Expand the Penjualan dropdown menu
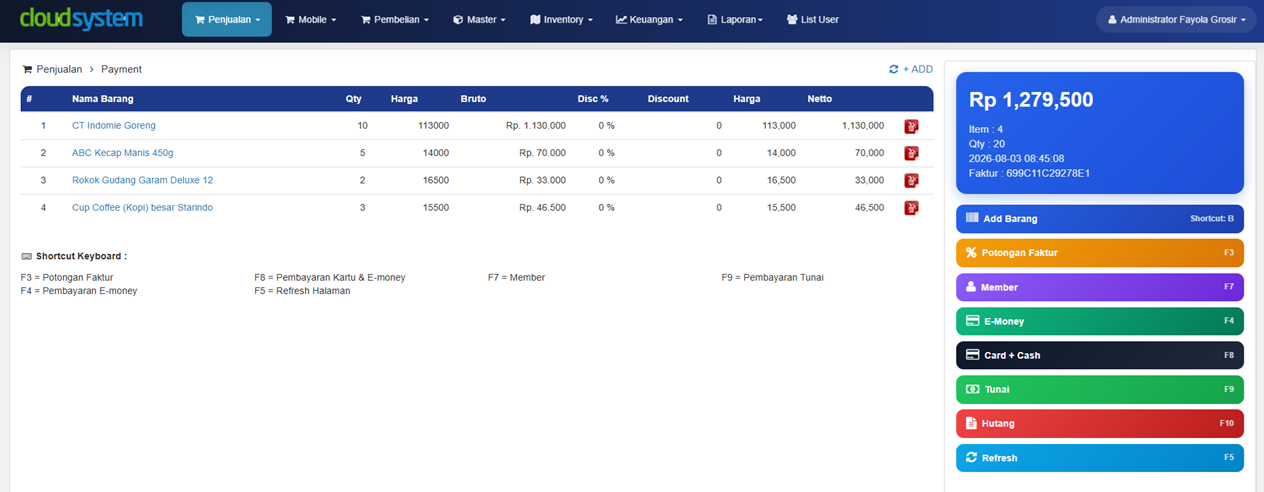 tap(227, 19)
